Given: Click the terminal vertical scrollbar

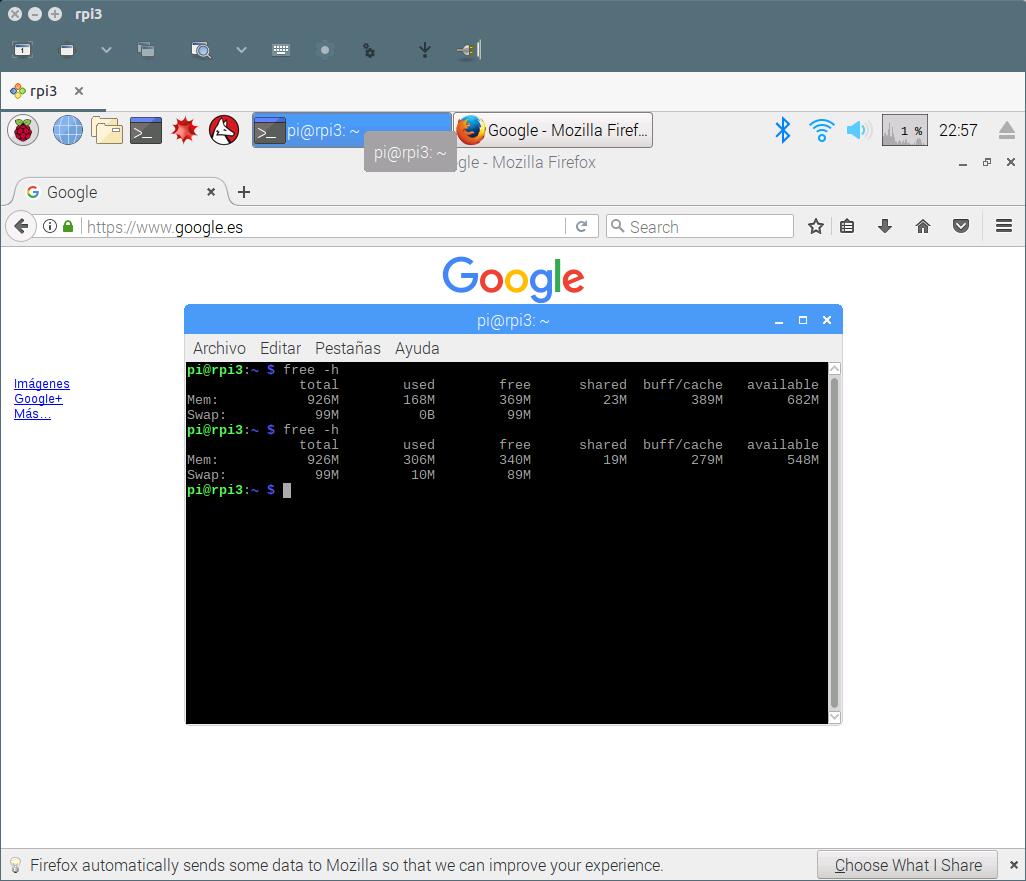Looking at the screenshot, I should [834, 540].
